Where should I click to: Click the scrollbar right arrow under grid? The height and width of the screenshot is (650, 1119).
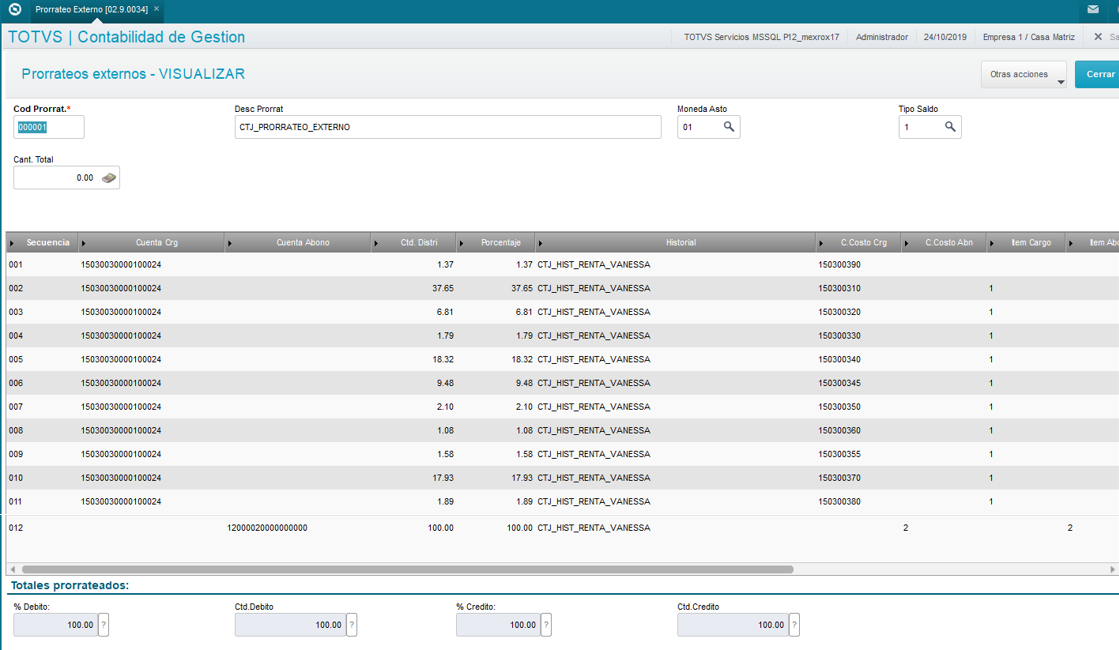1112,569
